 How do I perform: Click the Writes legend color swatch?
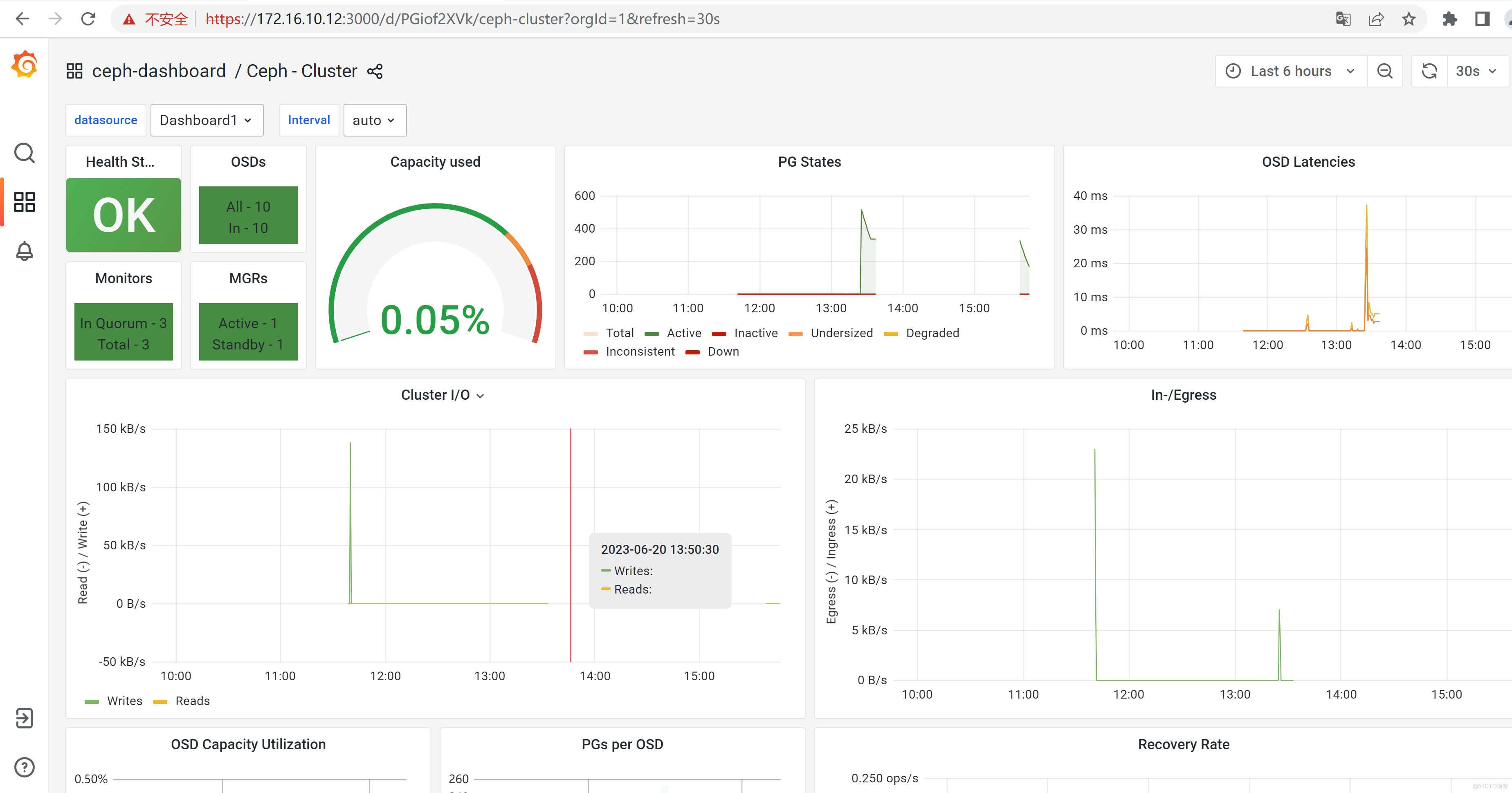[92, 701]
